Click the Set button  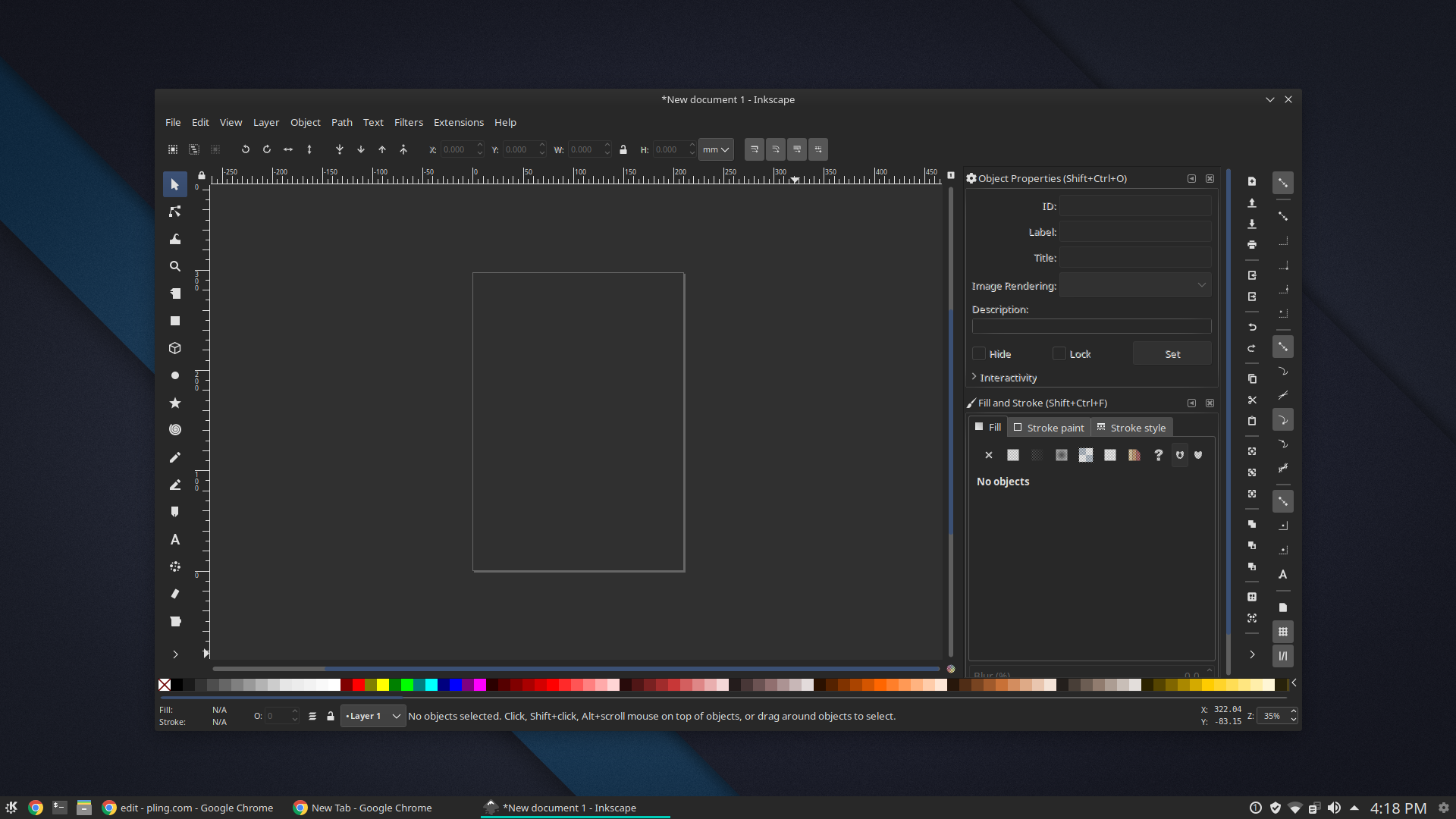click(x=1172, y=354)
